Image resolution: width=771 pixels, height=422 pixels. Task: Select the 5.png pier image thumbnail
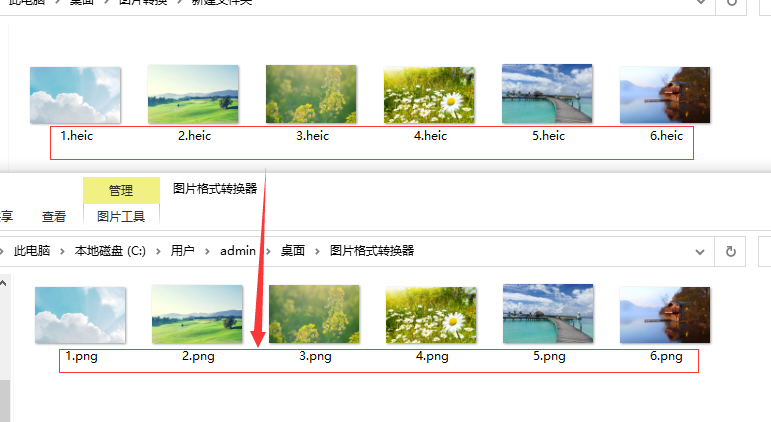(x=548, y=313)
